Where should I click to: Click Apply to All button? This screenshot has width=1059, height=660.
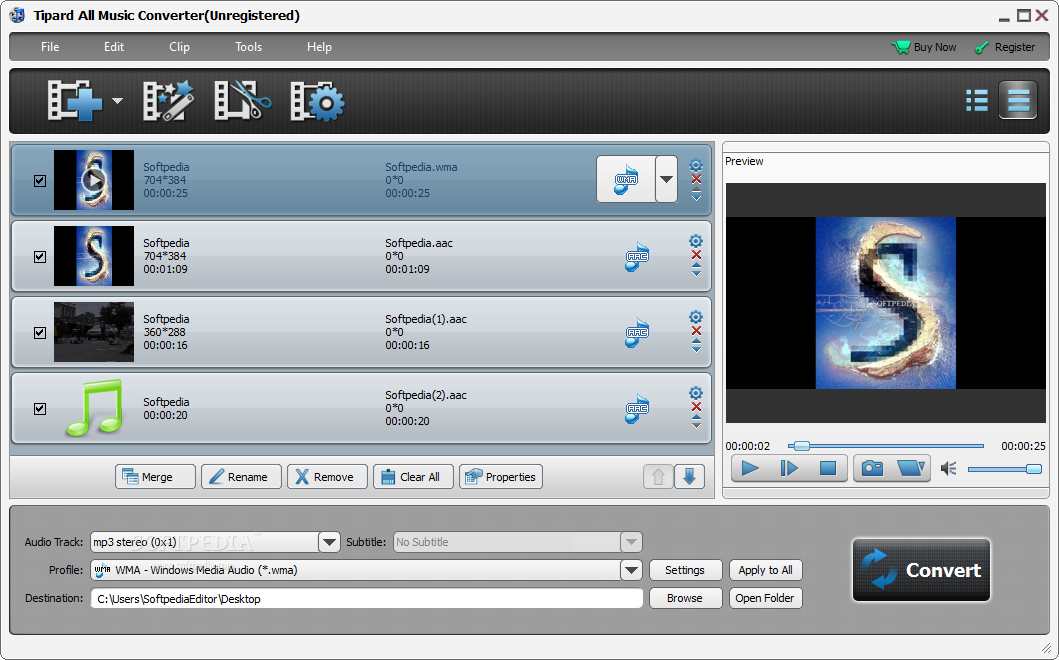point(765,570)
